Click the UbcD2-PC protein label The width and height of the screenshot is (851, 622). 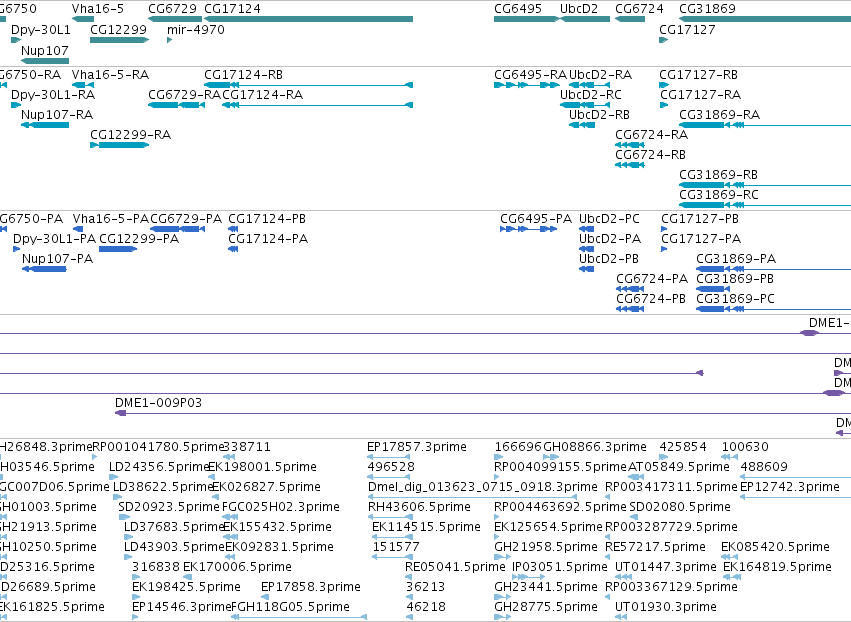click(609, 219)
